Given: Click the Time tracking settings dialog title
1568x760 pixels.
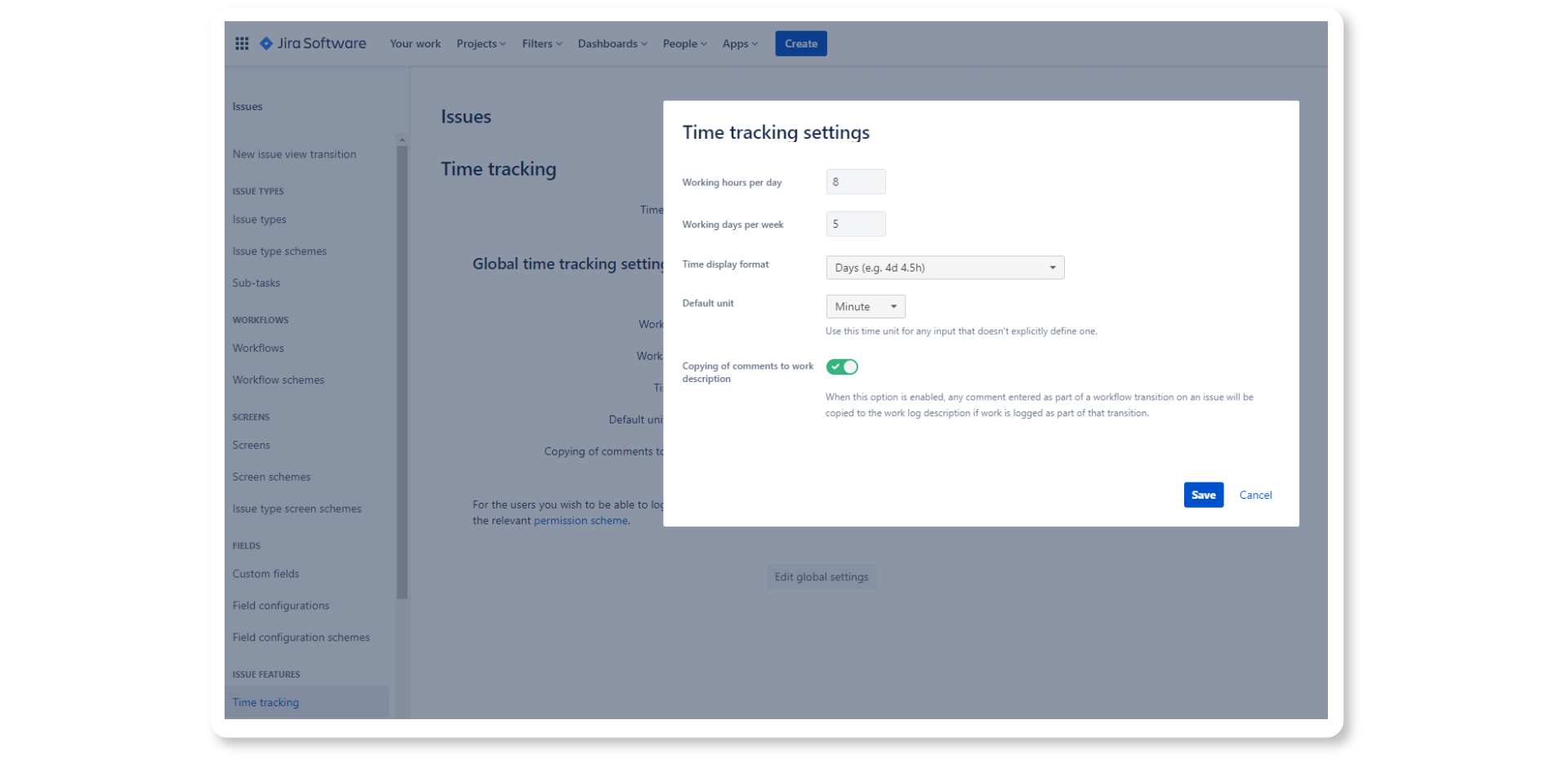Looking at the screenshot, I should (x=776, y=132).
